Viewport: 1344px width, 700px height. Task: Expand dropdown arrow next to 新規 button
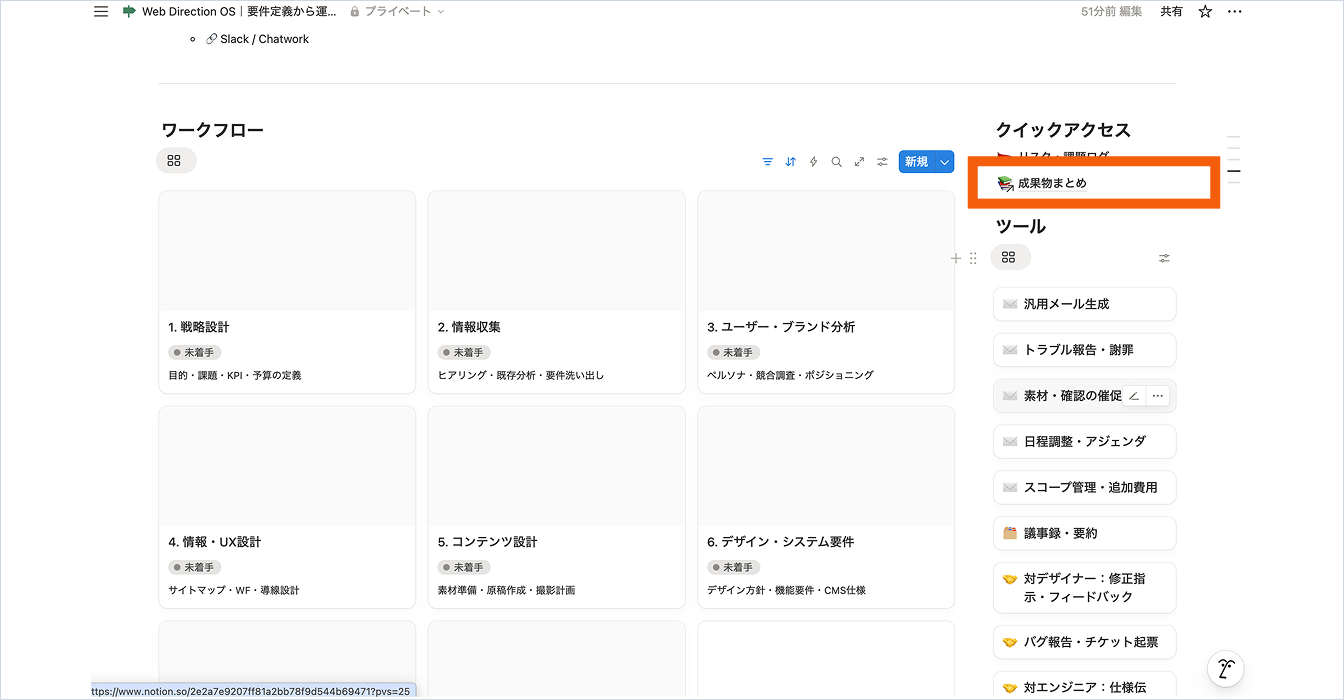(x=944, y=162)
